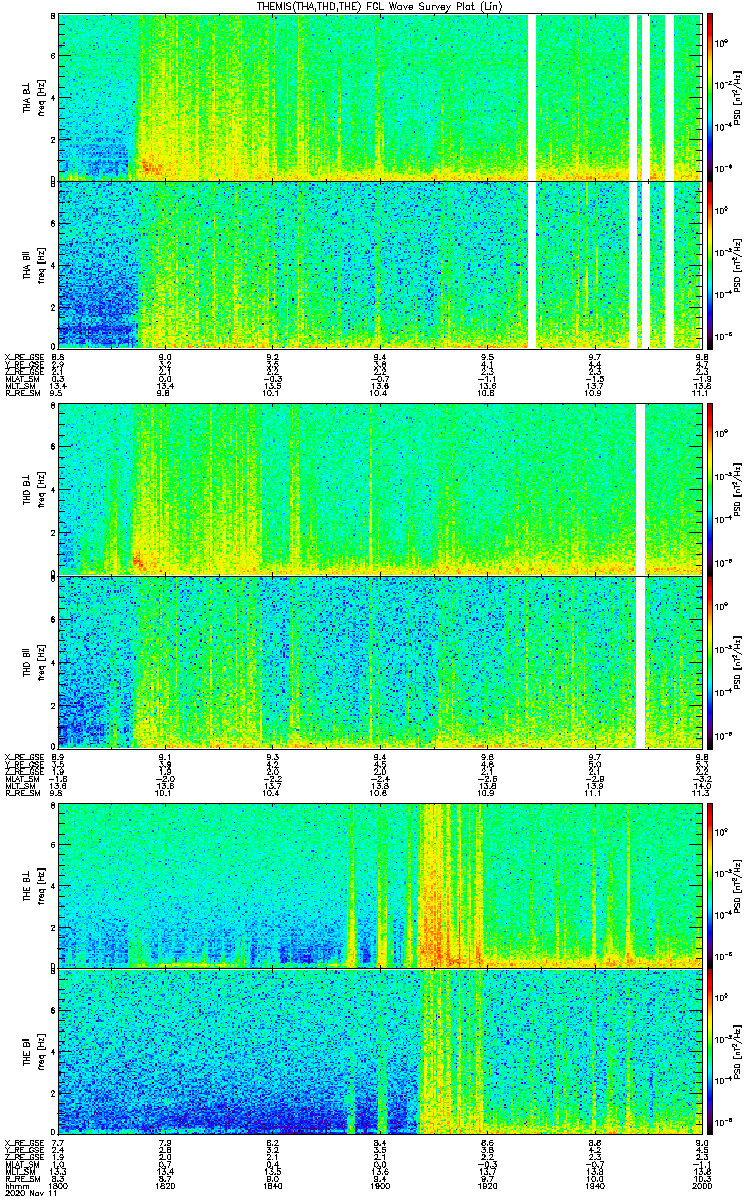Click the THA BL PSD color bar

pyautogui.click(x=710, y=98)
